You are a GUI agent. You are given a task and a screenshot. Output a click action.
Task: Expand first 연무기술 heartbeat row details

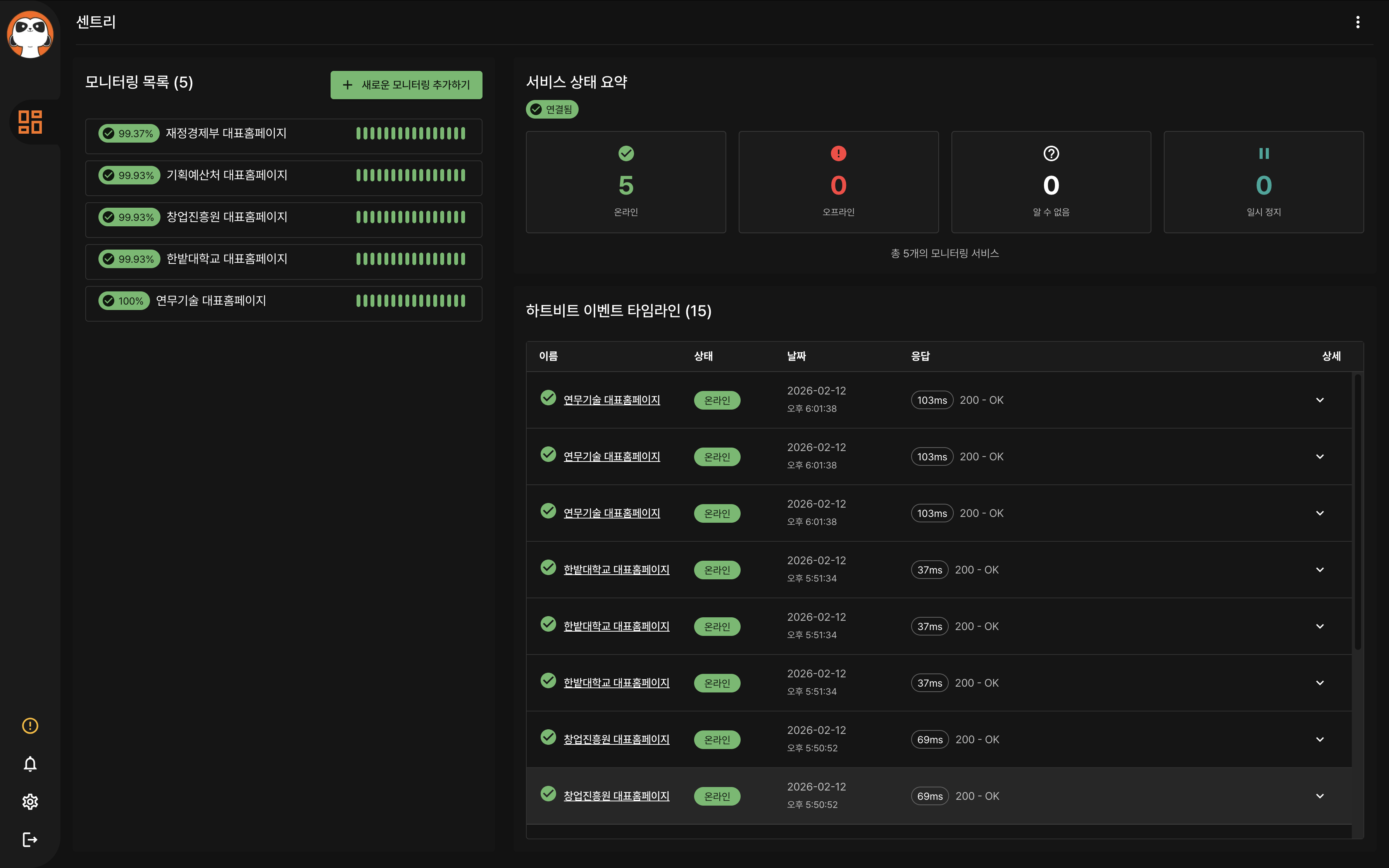(x=1320, y=400)
